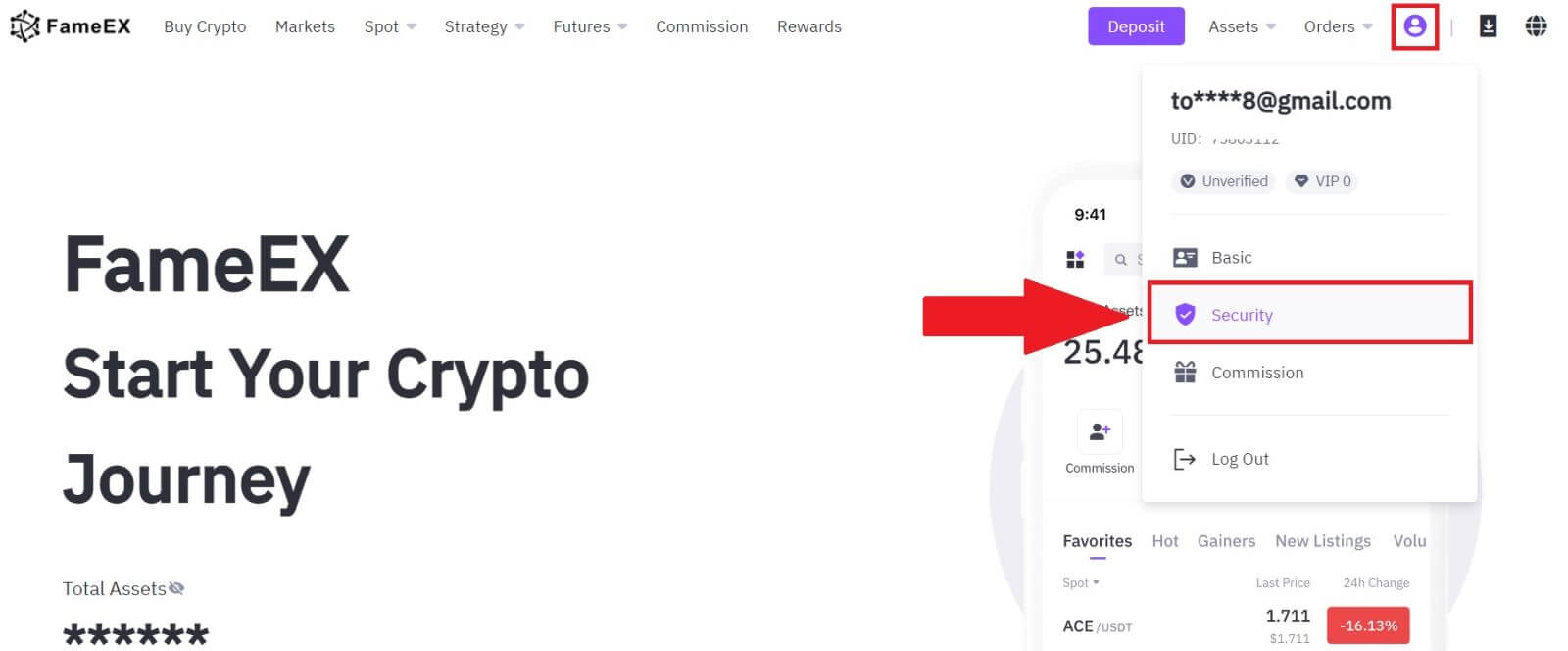Click the Basic ID card icon
1568x651 pixels.
(x=1185, y=257)
